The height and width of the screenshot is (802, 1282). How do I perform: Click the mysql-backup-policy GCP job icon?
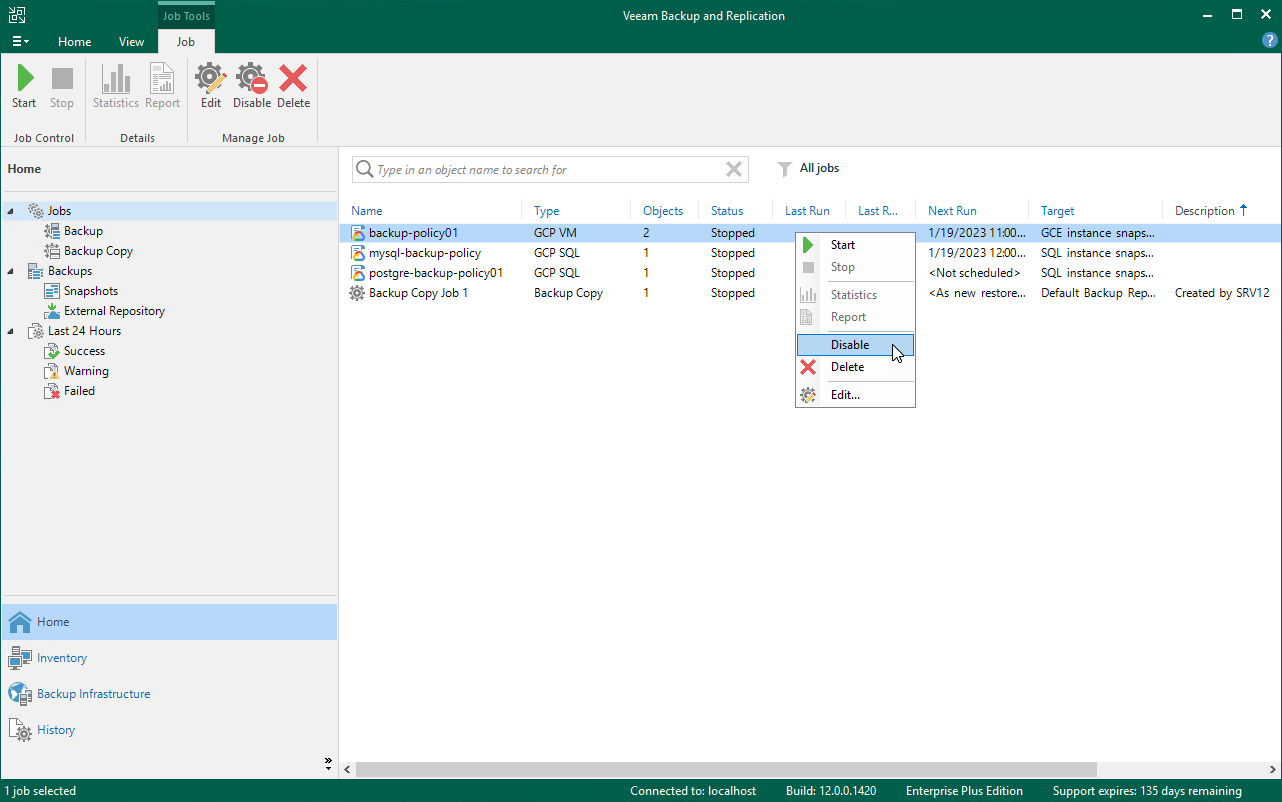click(x=357, y=253)
